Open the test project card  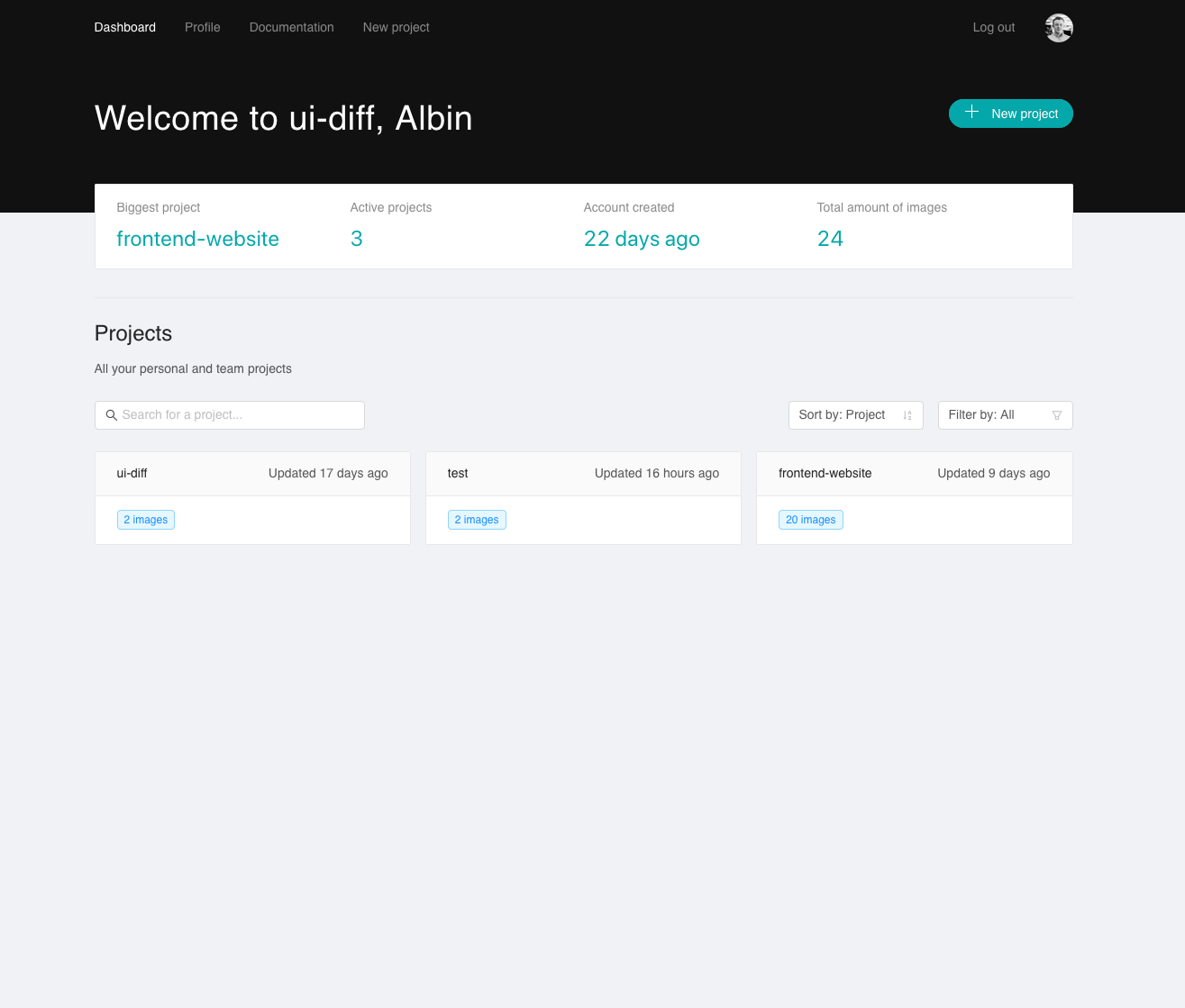tap(583, 473)
